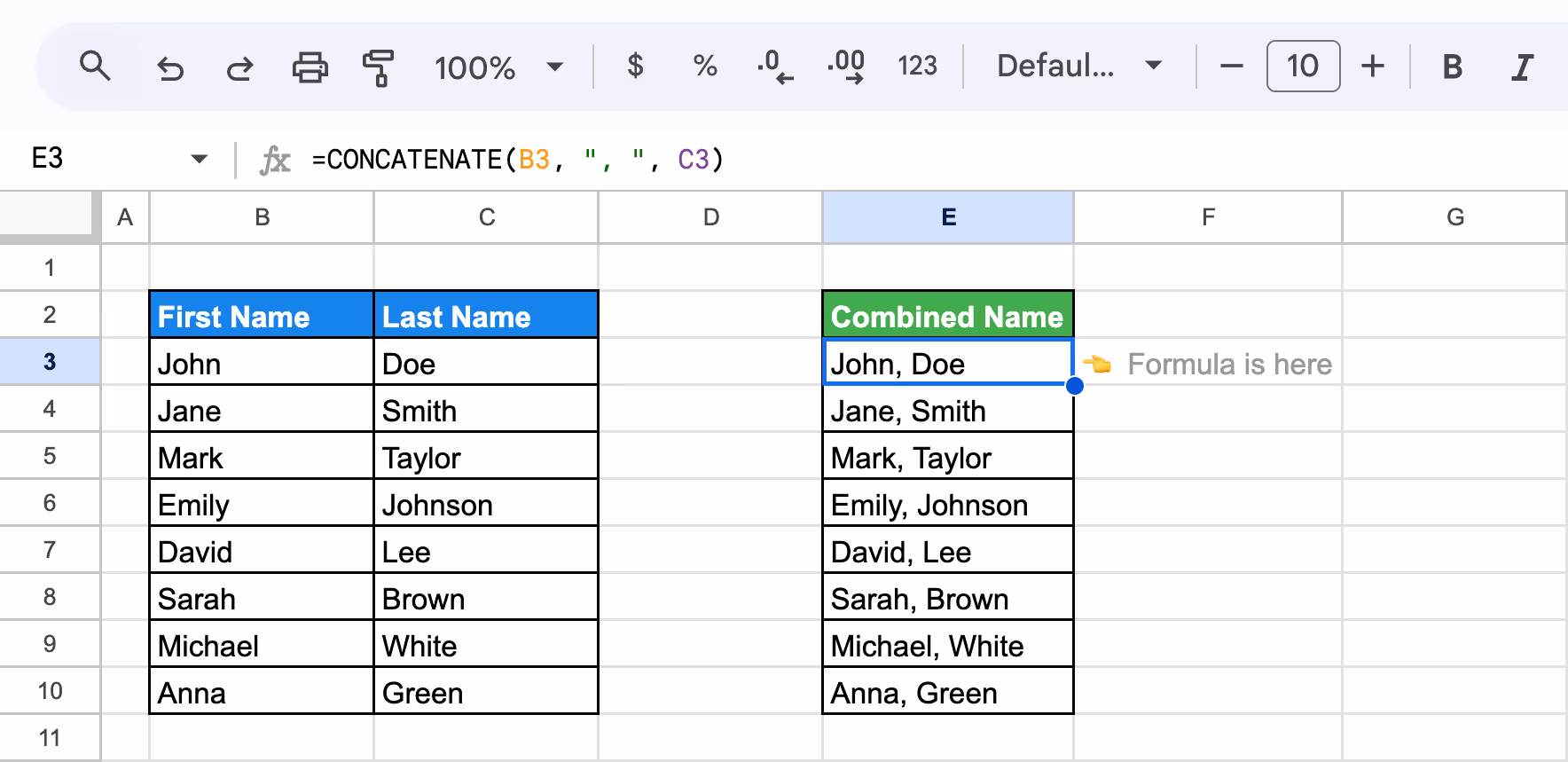Open more number formats (123)

(x=917, y=67)
